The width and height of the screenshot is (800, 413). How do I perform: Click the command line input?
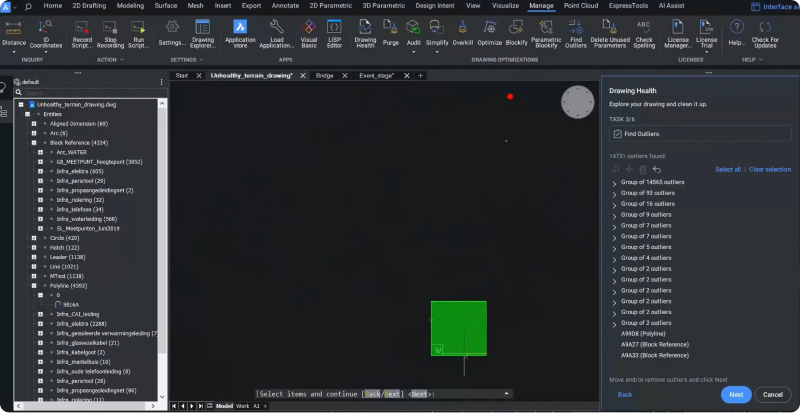point(384,394)
